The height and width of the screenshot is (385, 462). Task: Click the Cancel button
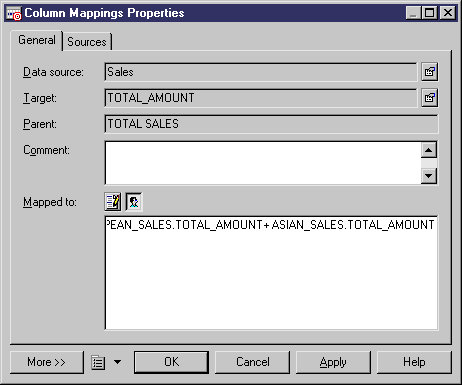tap(252, 362)
